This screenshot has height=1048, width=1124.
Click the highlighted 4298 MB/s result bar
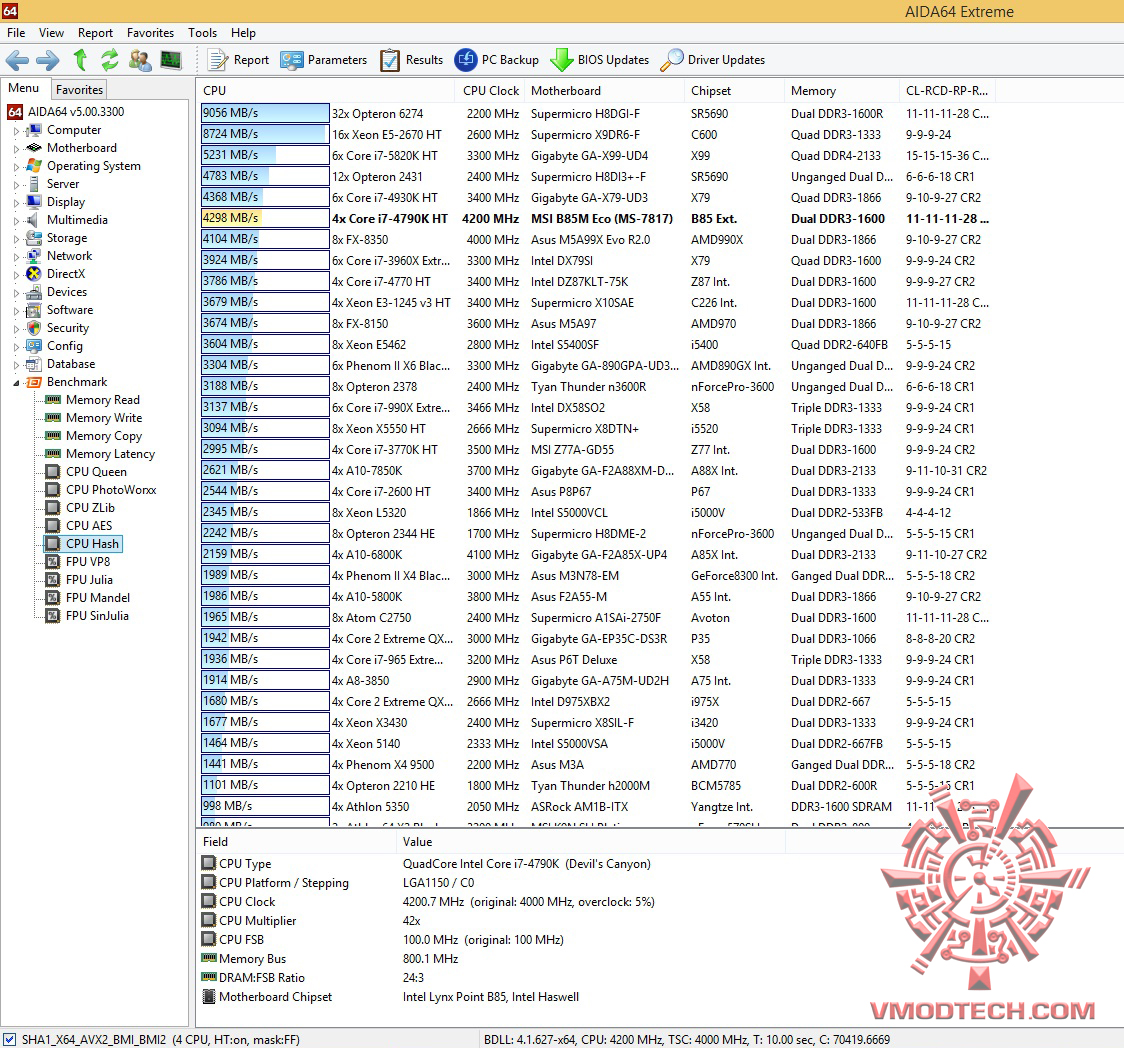(x=265, y=218)
